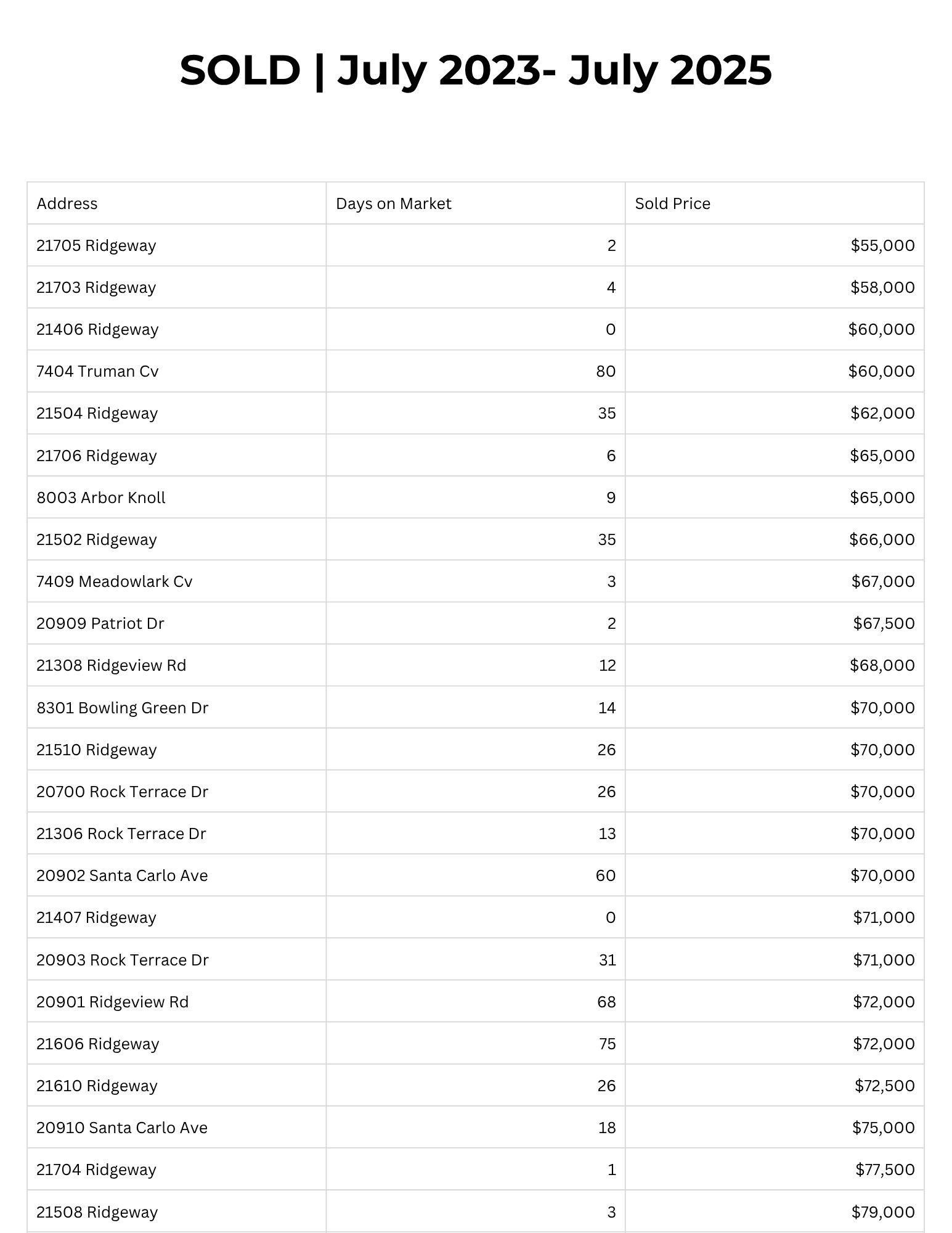Click the 7404 Truman Cv address
Screen dimensions: 952x1233
[97, 371]
